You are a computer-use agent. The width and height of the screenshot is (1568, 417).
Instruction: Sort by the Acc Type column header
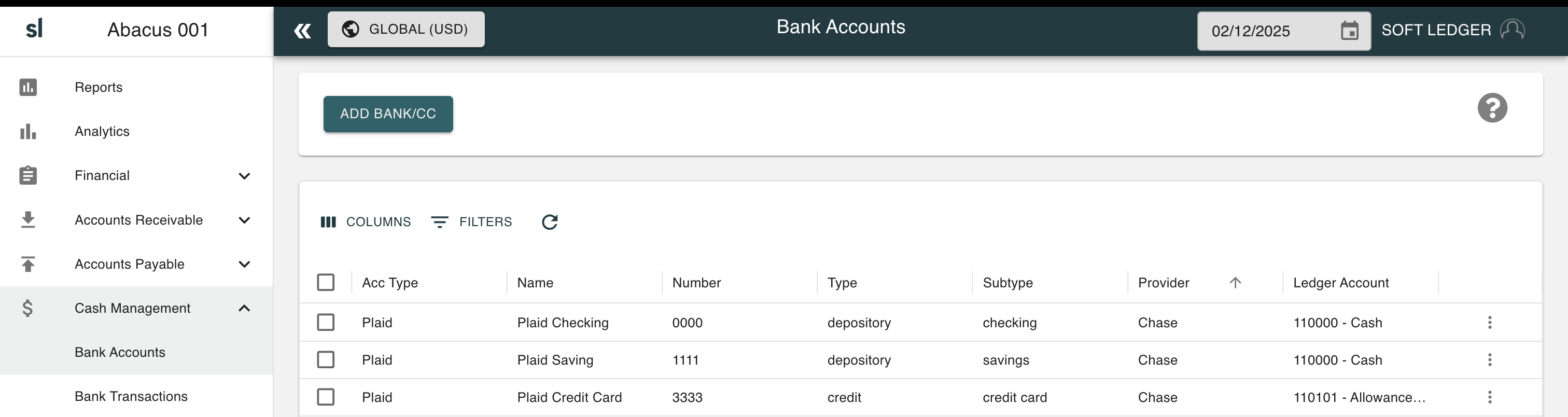(x=389, y=283)
